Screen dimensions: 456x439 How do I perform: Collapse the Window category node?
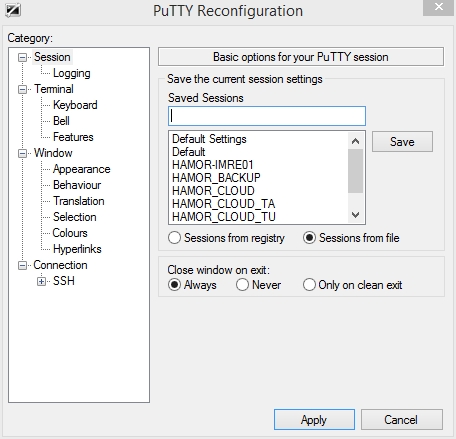click(22, 153)
